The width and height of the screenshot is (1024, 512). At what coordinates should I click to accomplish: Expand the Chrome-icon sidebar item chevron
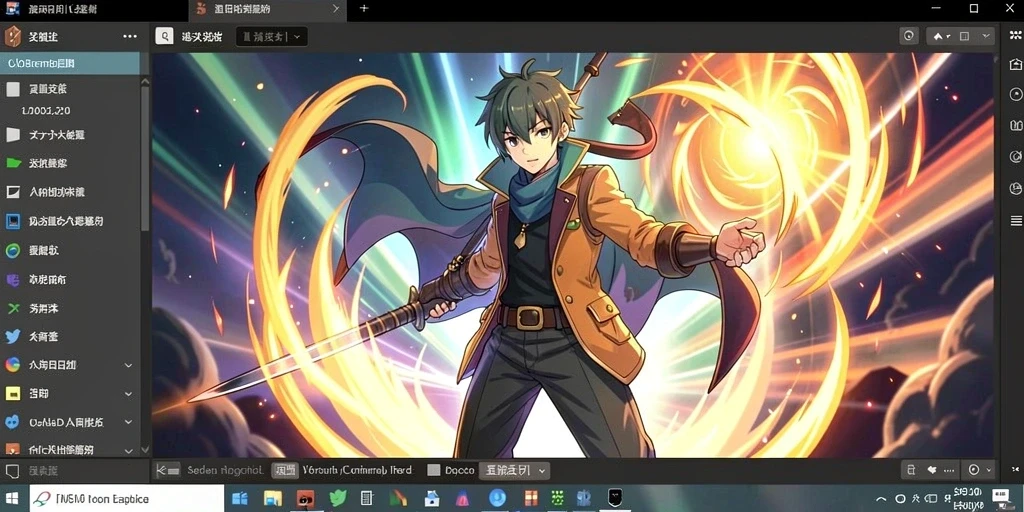(129, 366)
